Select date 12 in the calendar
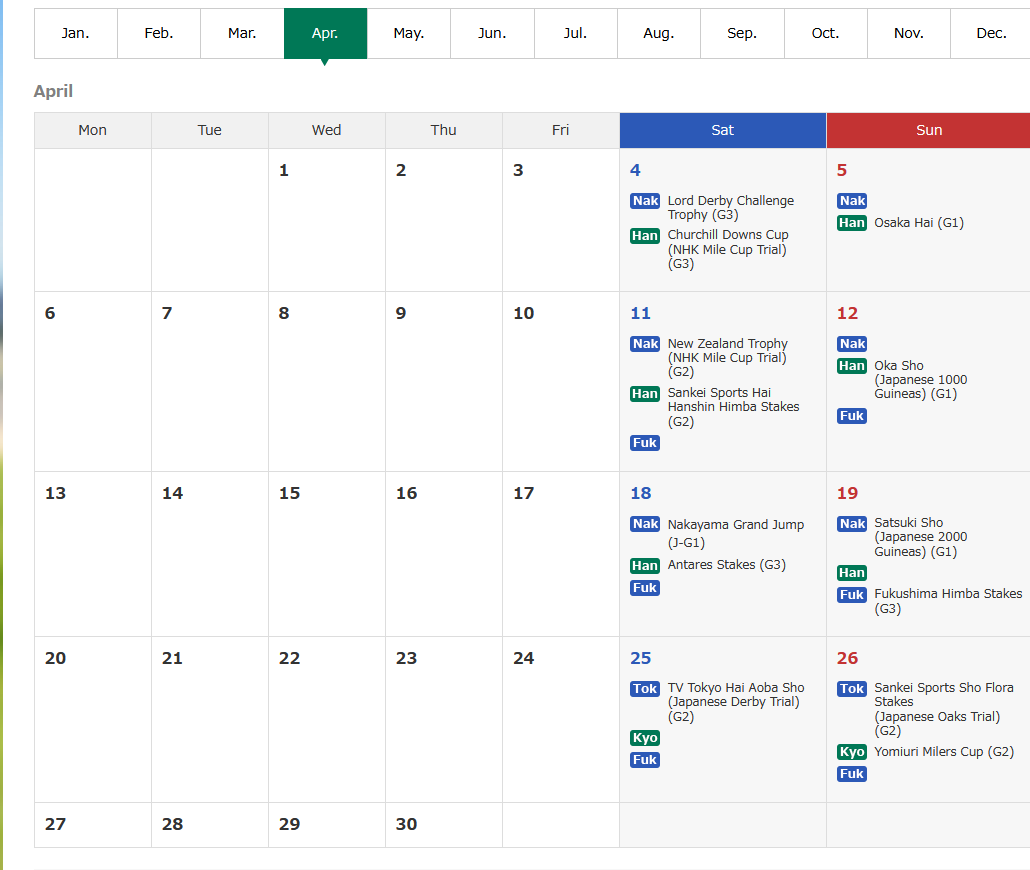This screenshot has height=870, width=1030. [847, 313]
